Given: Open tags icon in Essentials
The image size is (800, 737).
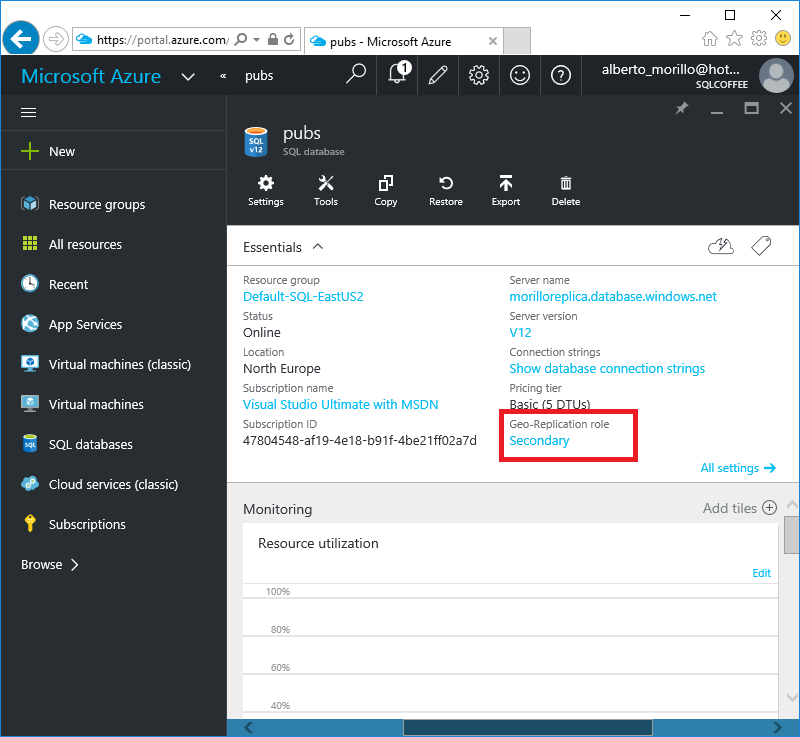Looking at the screenshot, I should (761, 246).
